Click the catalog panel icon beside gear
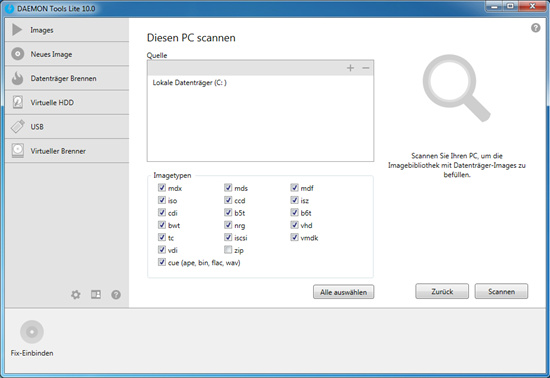This screenshot has width=550, height=378. tap(96, 295)
